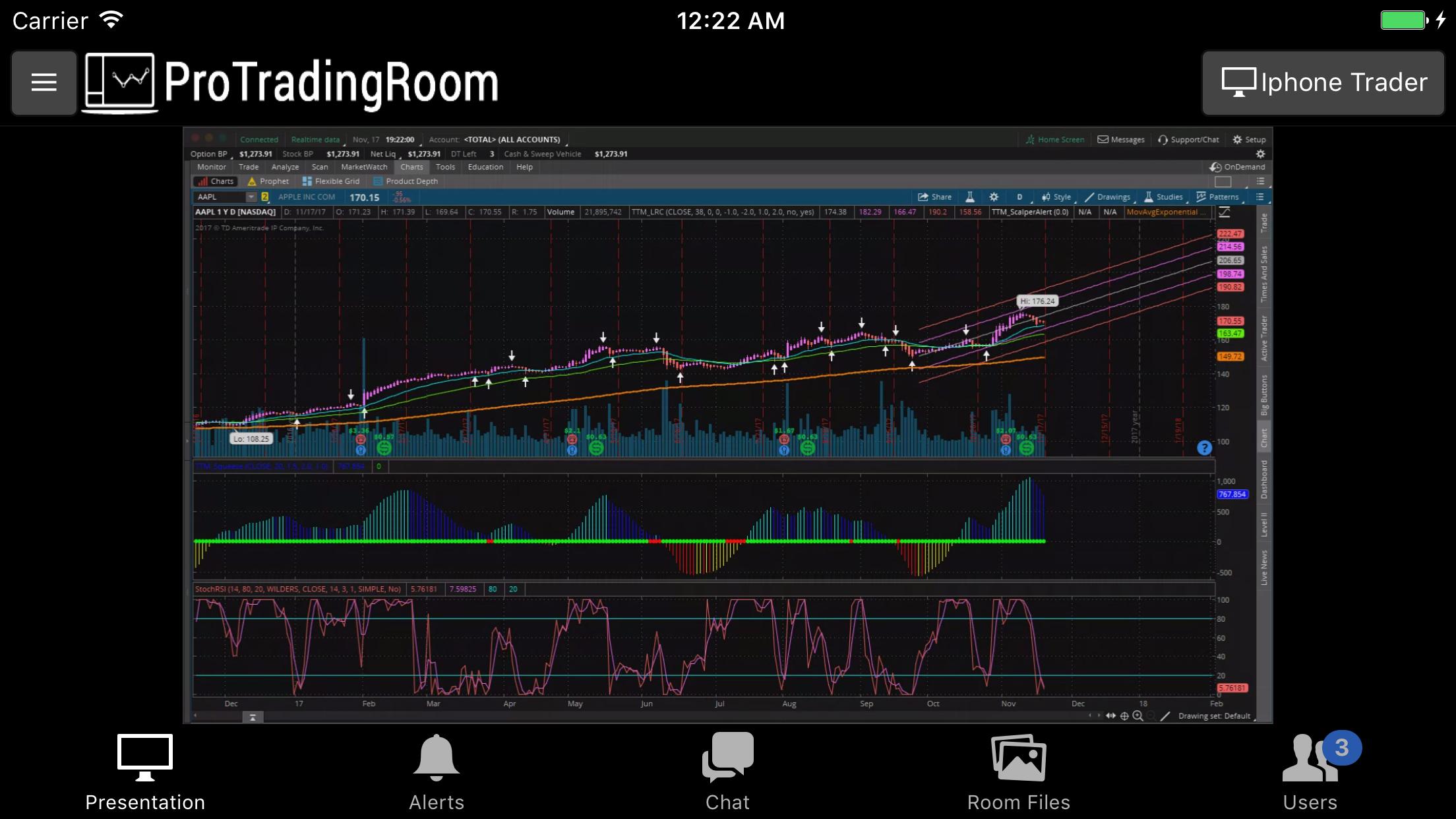Open the Chat bubbles tab

[x=727, y=773]
